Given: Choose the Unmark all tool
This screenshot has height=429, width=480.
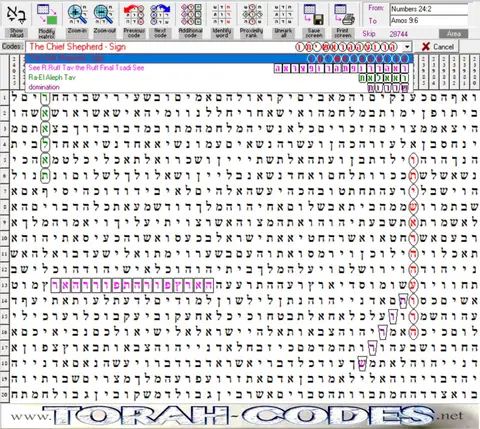Looking at the screenshot, I should click(283, 20).
